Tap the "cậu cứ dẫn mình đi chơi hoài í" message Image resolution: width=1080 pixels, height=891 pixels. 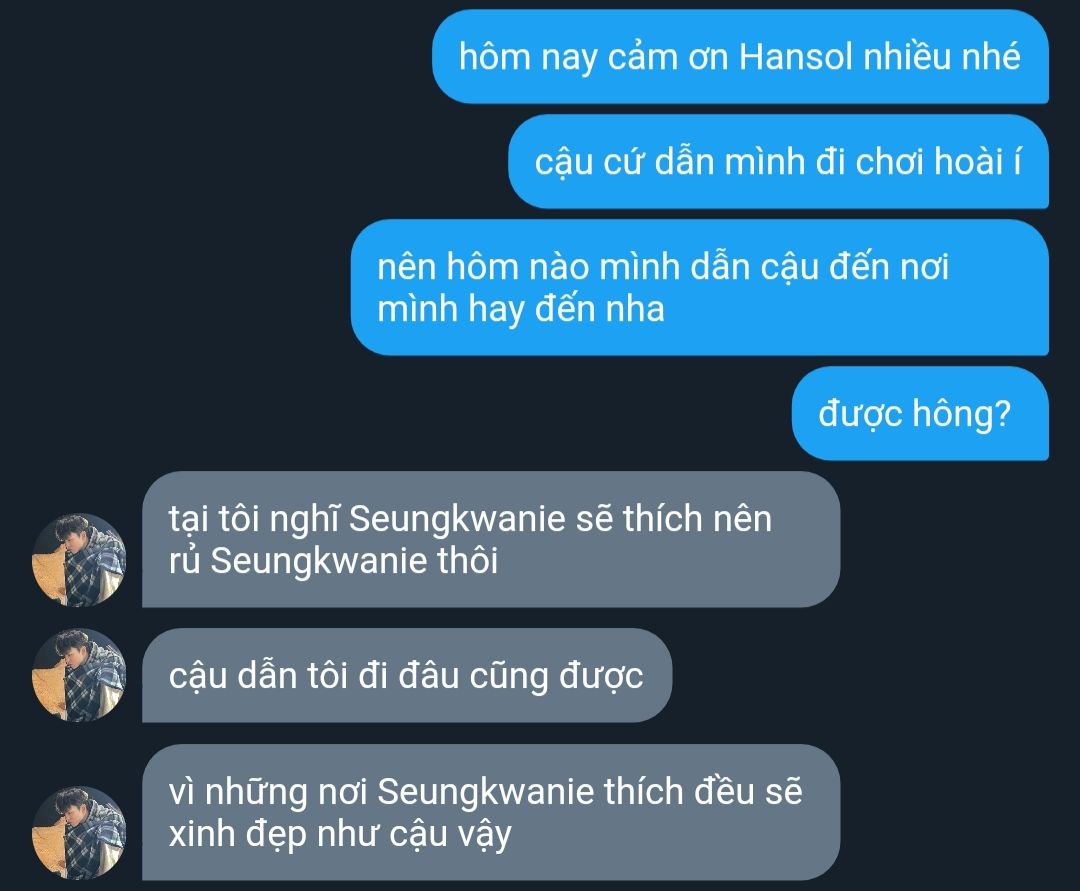click(778, 162)
